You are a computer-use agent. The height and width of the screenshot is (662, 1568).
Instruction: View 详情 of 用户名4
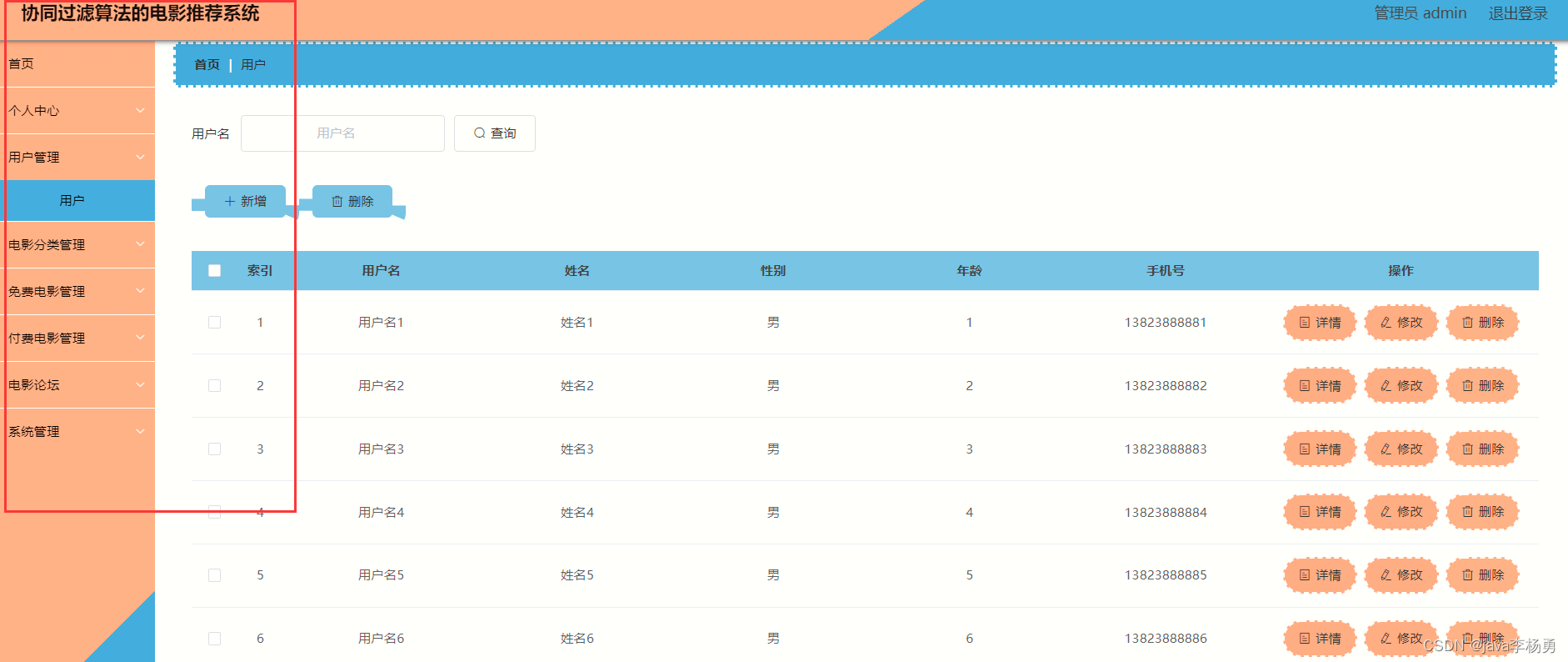tap(1320, 512)
